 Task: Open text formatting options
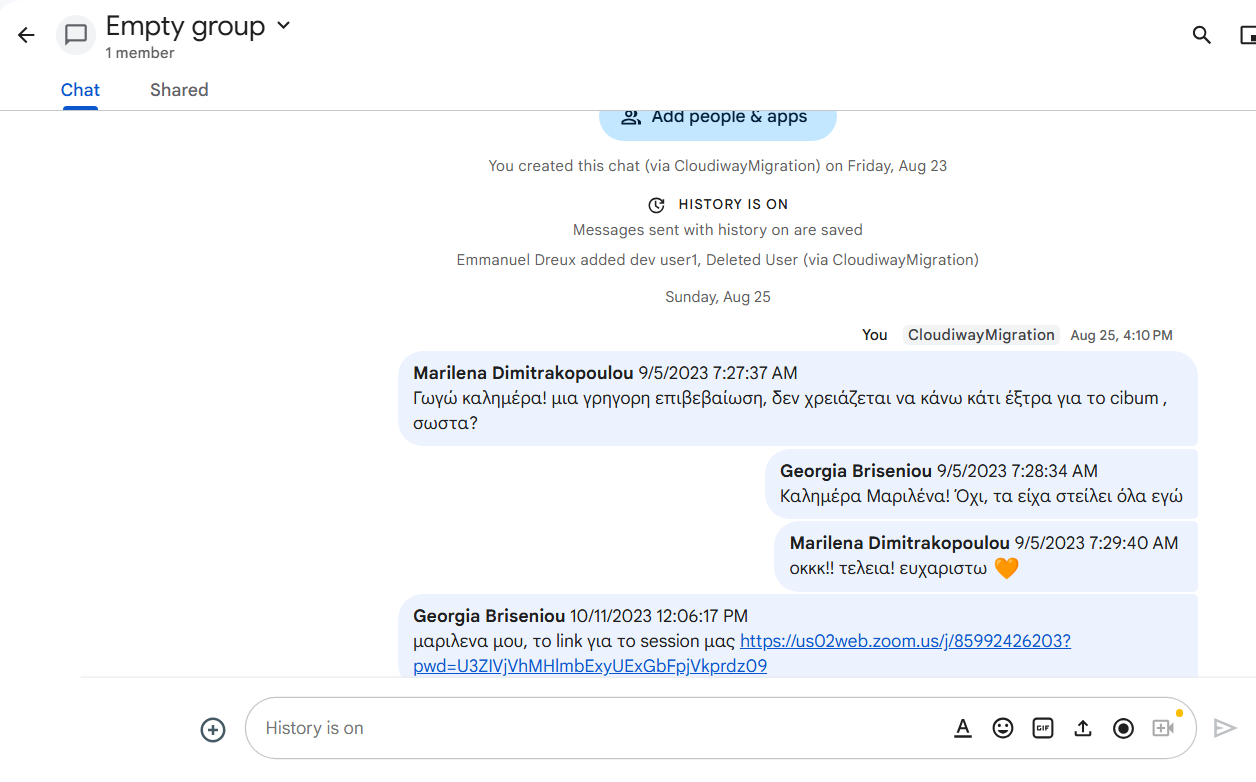point(963,728)
